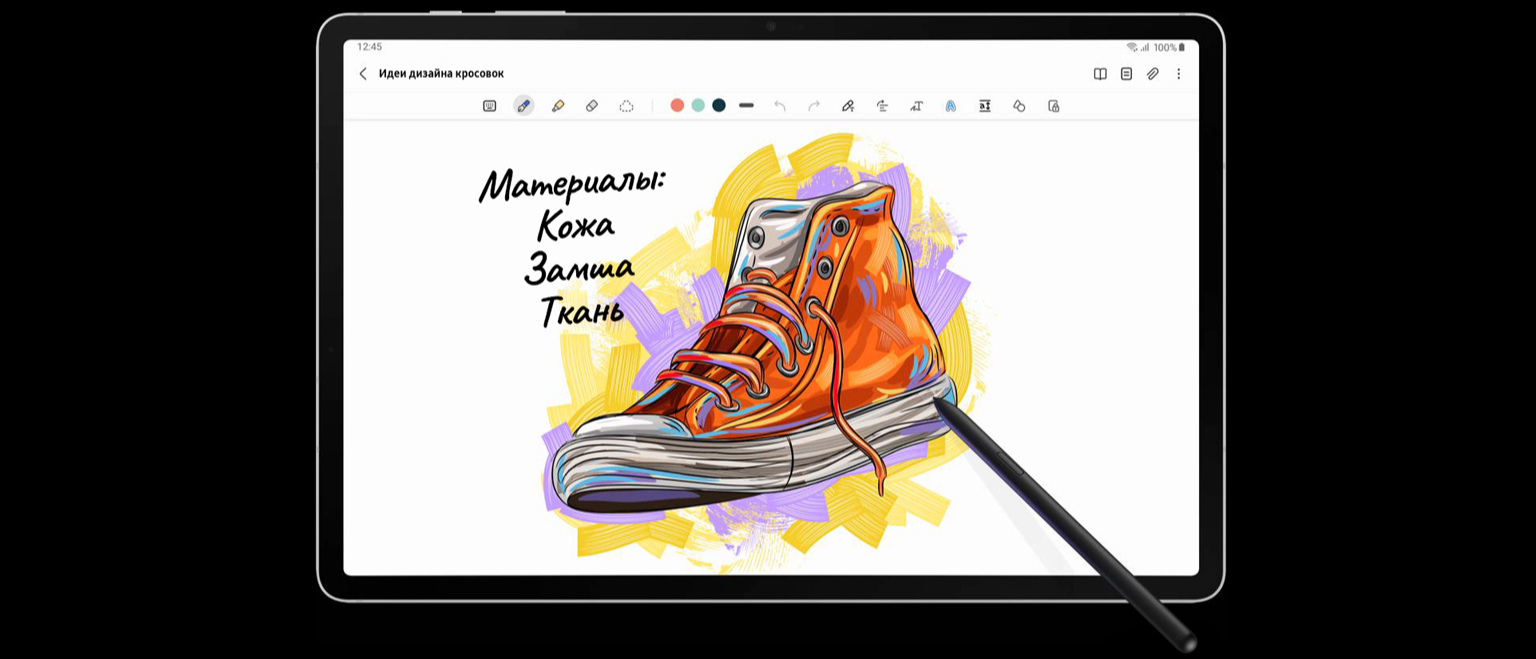Open the shape recognition tool
The height and width of the screenshot is (659, 1536).
(1019, 106)
